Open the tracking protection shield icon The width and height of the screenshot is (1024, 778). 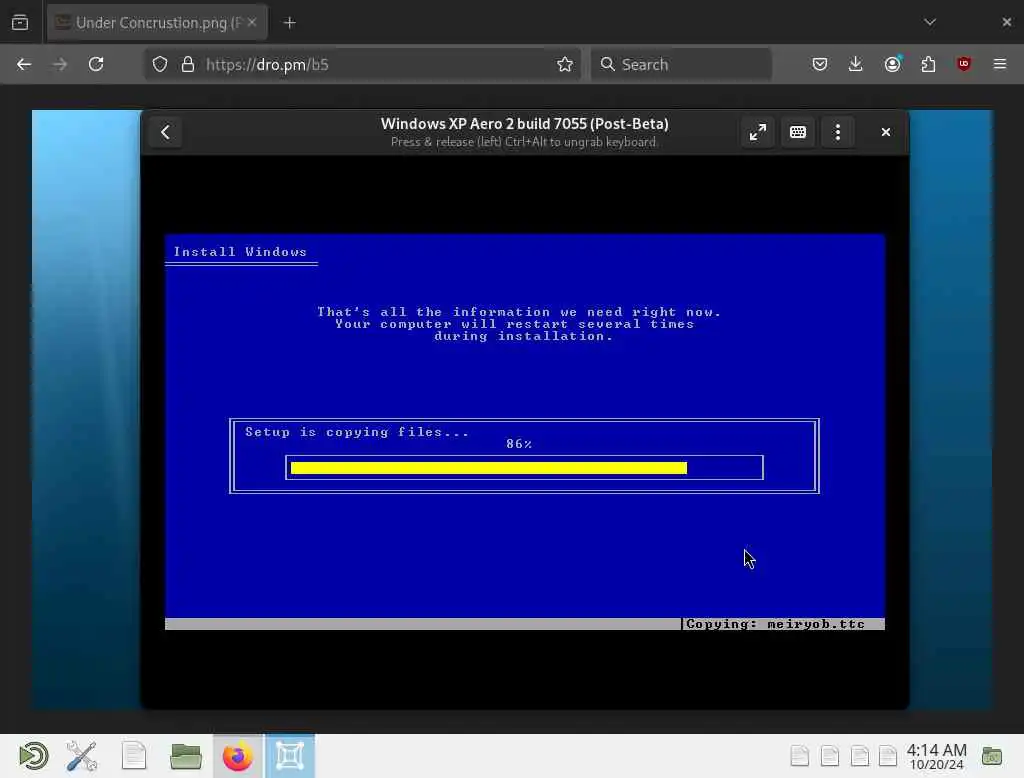(160, 64)
